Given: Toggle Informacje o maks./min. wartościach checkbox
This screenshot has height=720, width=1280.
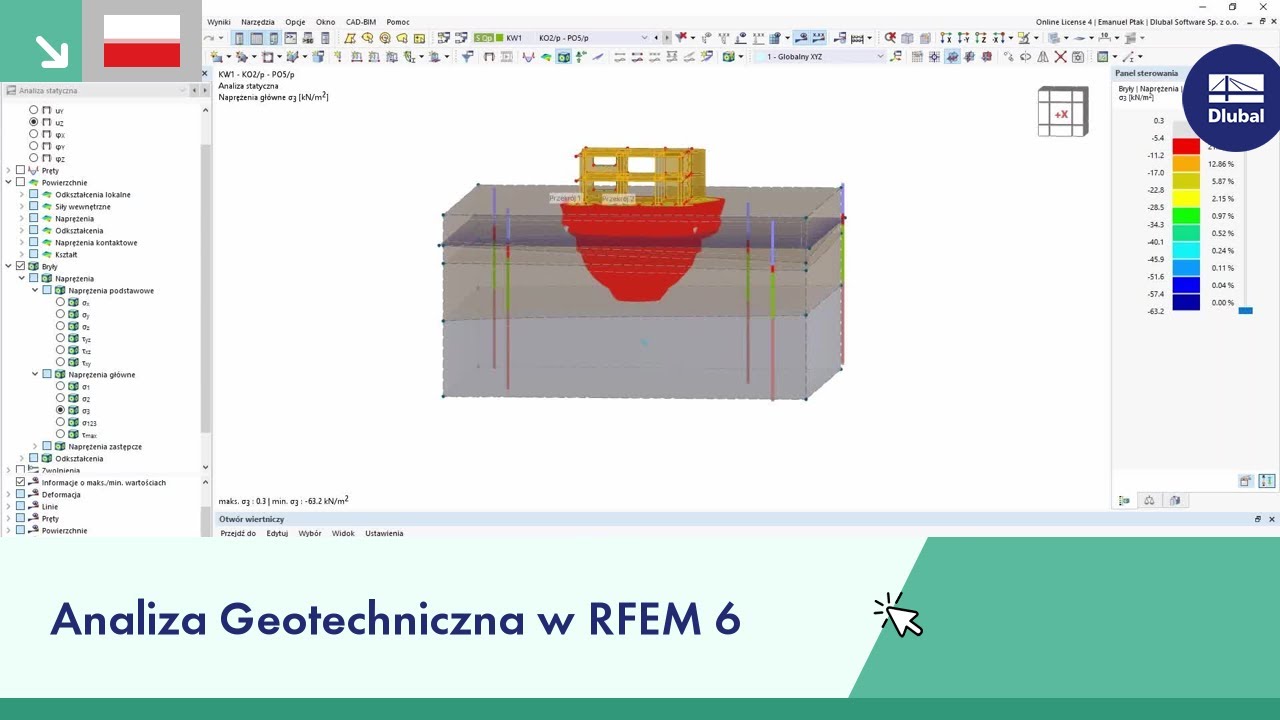Looking at the screenshot, I should point(20,482).
